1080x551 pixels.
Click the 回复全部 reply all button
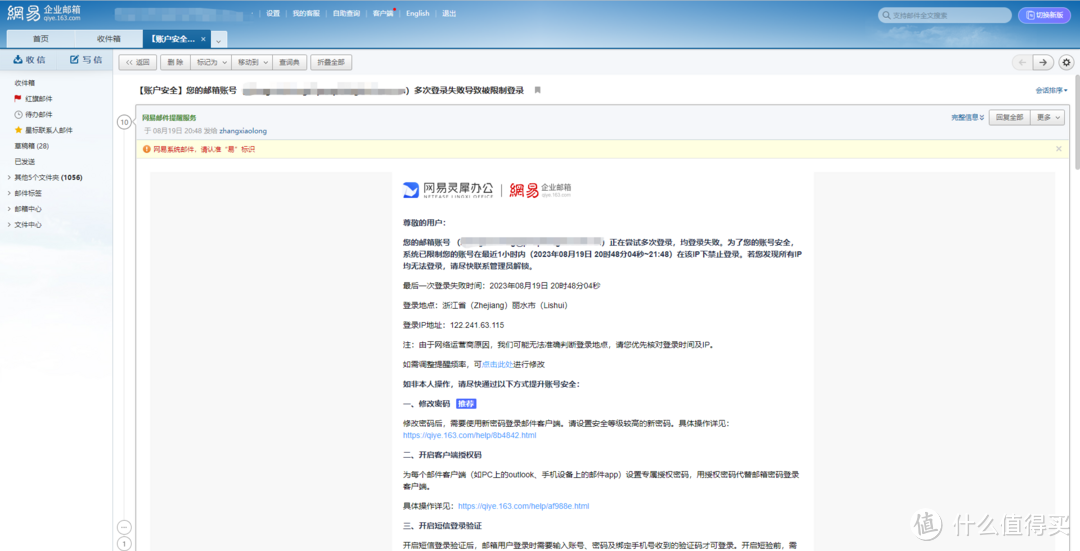(1010, 118)
